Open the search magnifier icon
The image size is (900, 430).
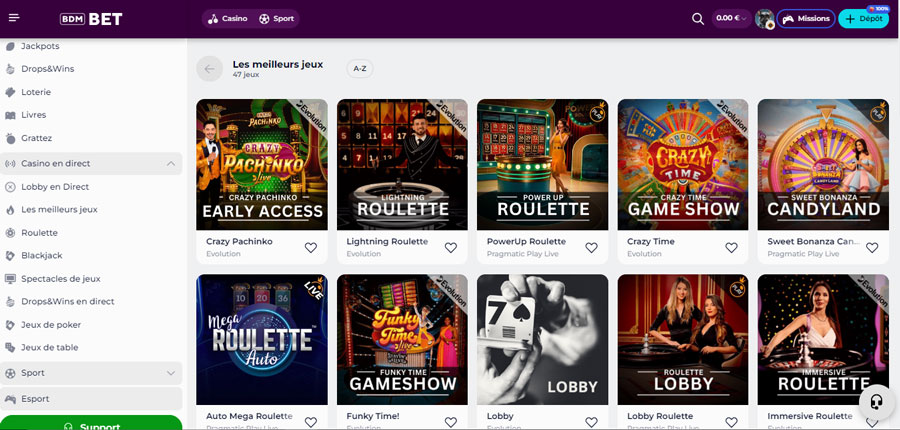(698, 19)
